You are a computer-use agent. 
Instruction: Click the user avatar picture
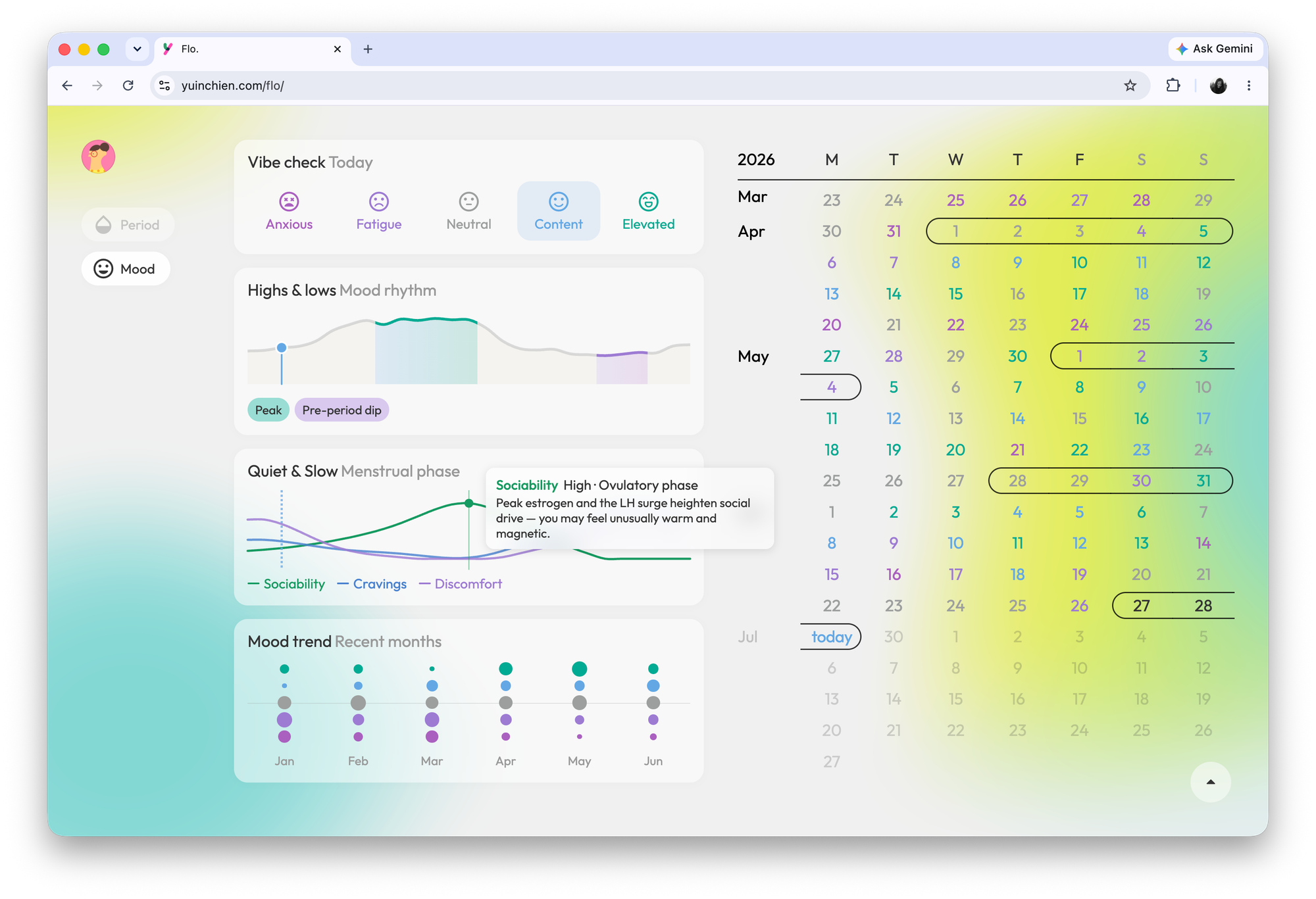pyautogui.click(x=98, y=157)
